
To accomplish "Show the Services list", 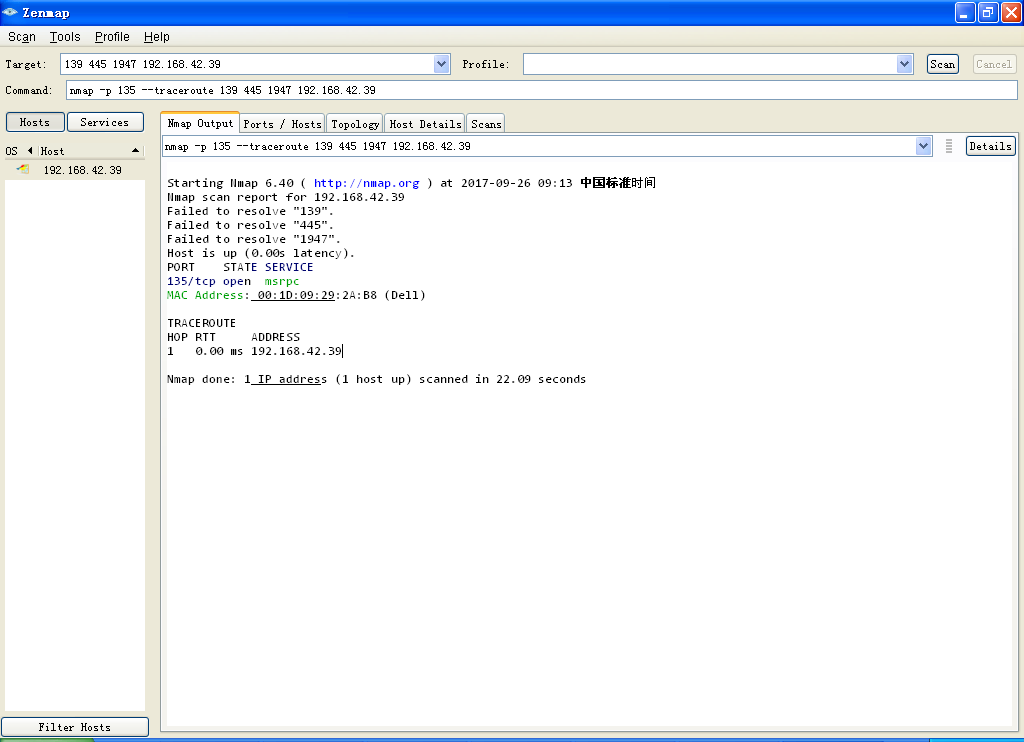I will click(104, 122).
